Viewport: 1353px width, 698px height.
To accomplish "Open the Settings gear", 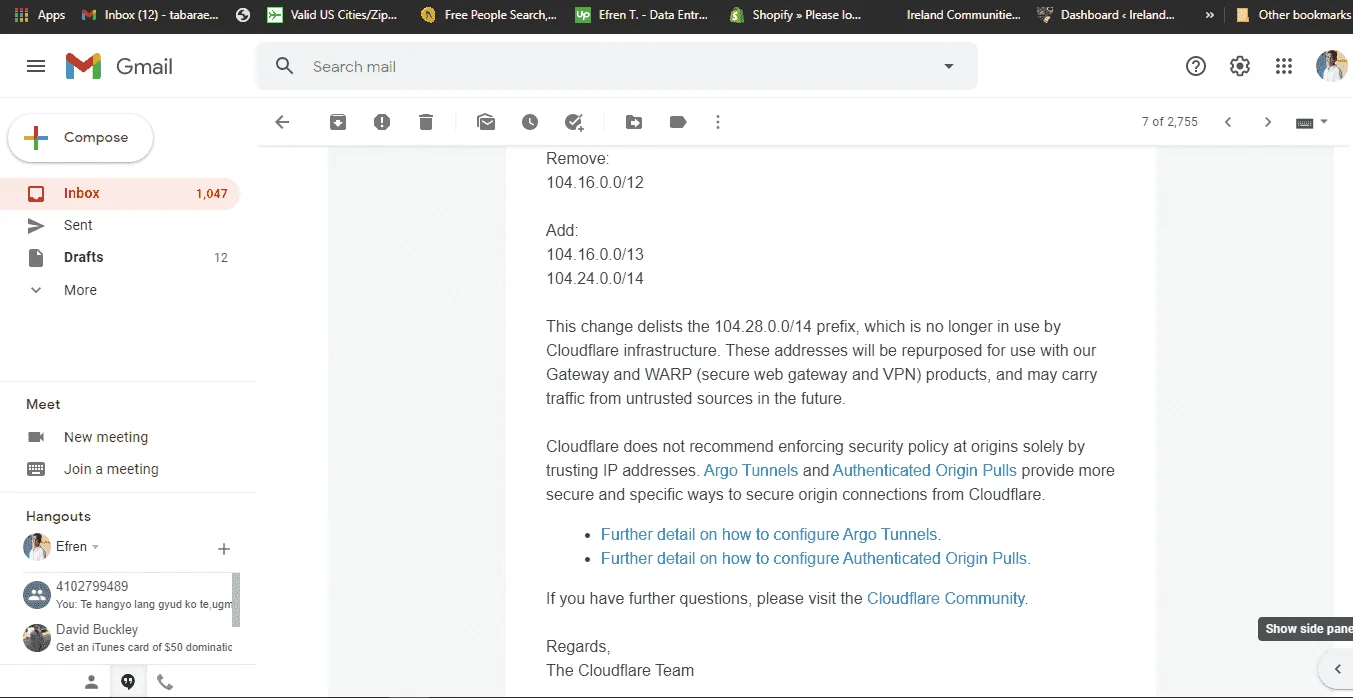I will pyautogui.click(x=1240, y=66).
